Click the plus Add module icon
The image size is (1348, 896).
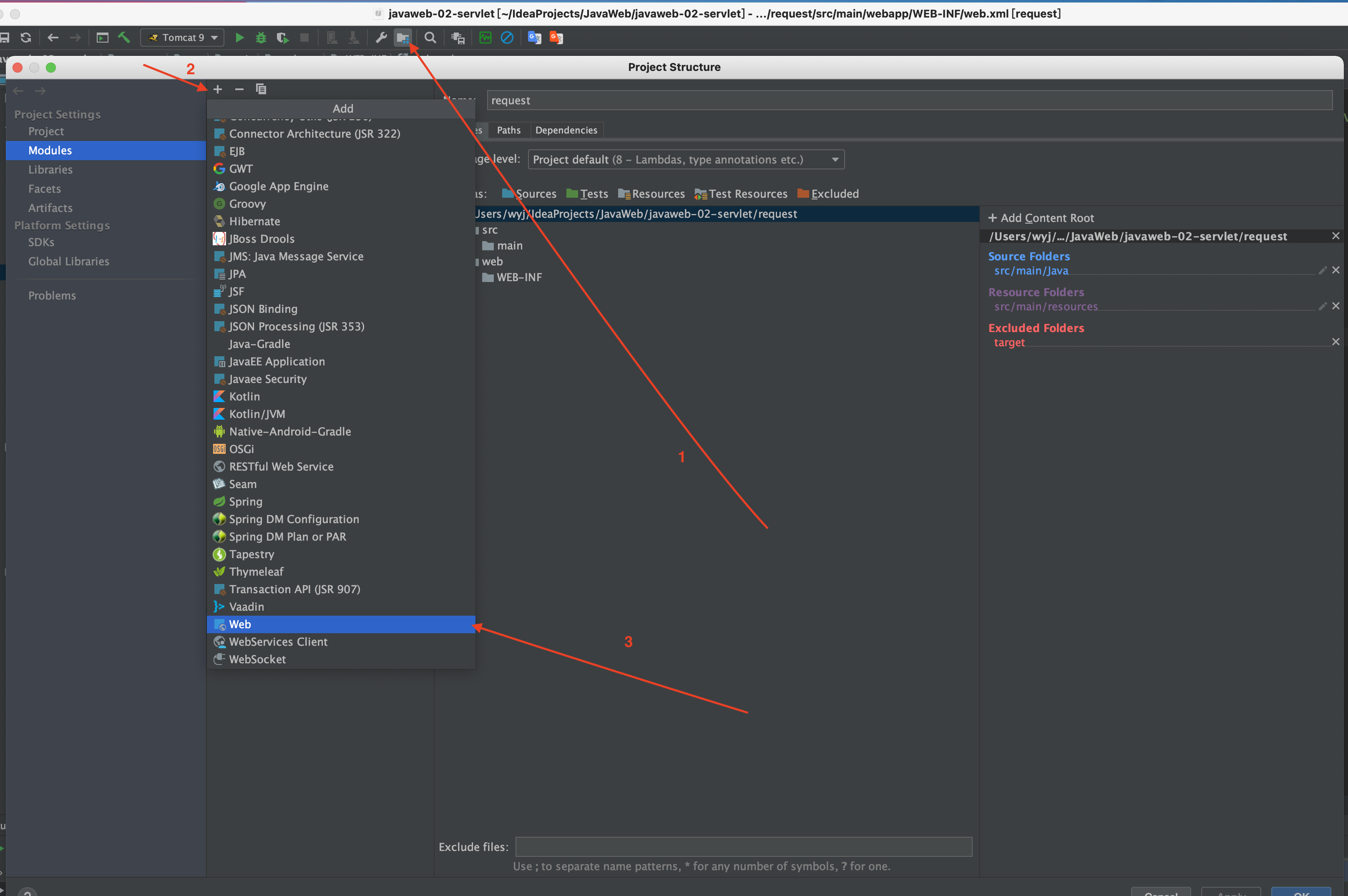[218, 89]
